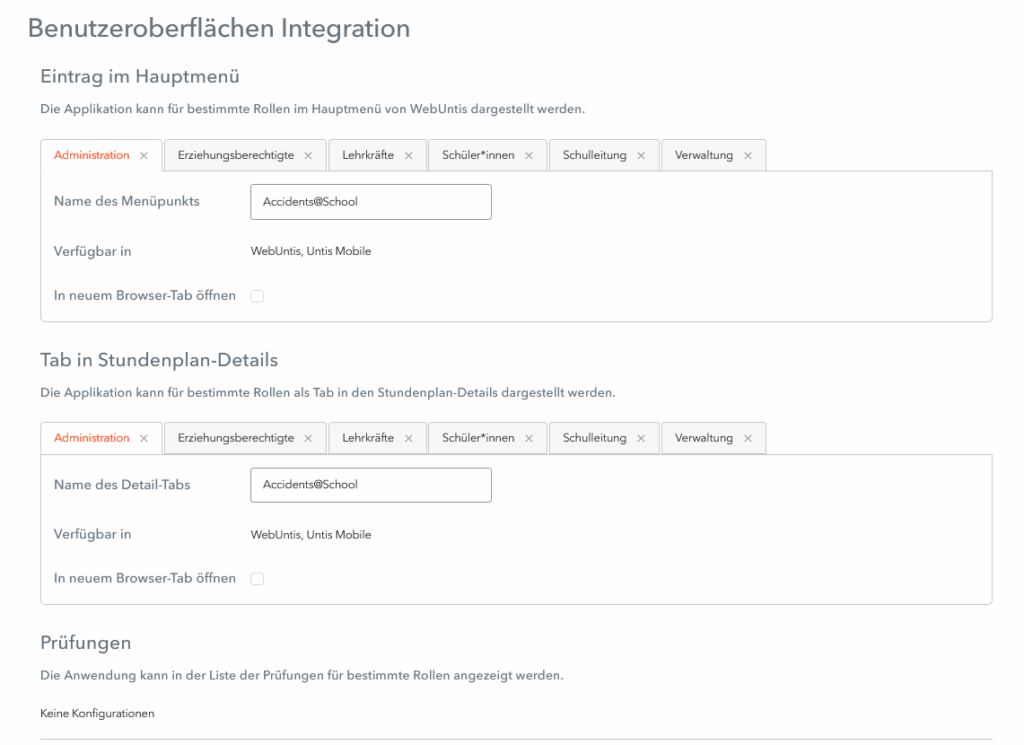Remove Administration tab in Stundenplan-Details section
Viewport: 1024px width, 745px height.
(144, 439)
